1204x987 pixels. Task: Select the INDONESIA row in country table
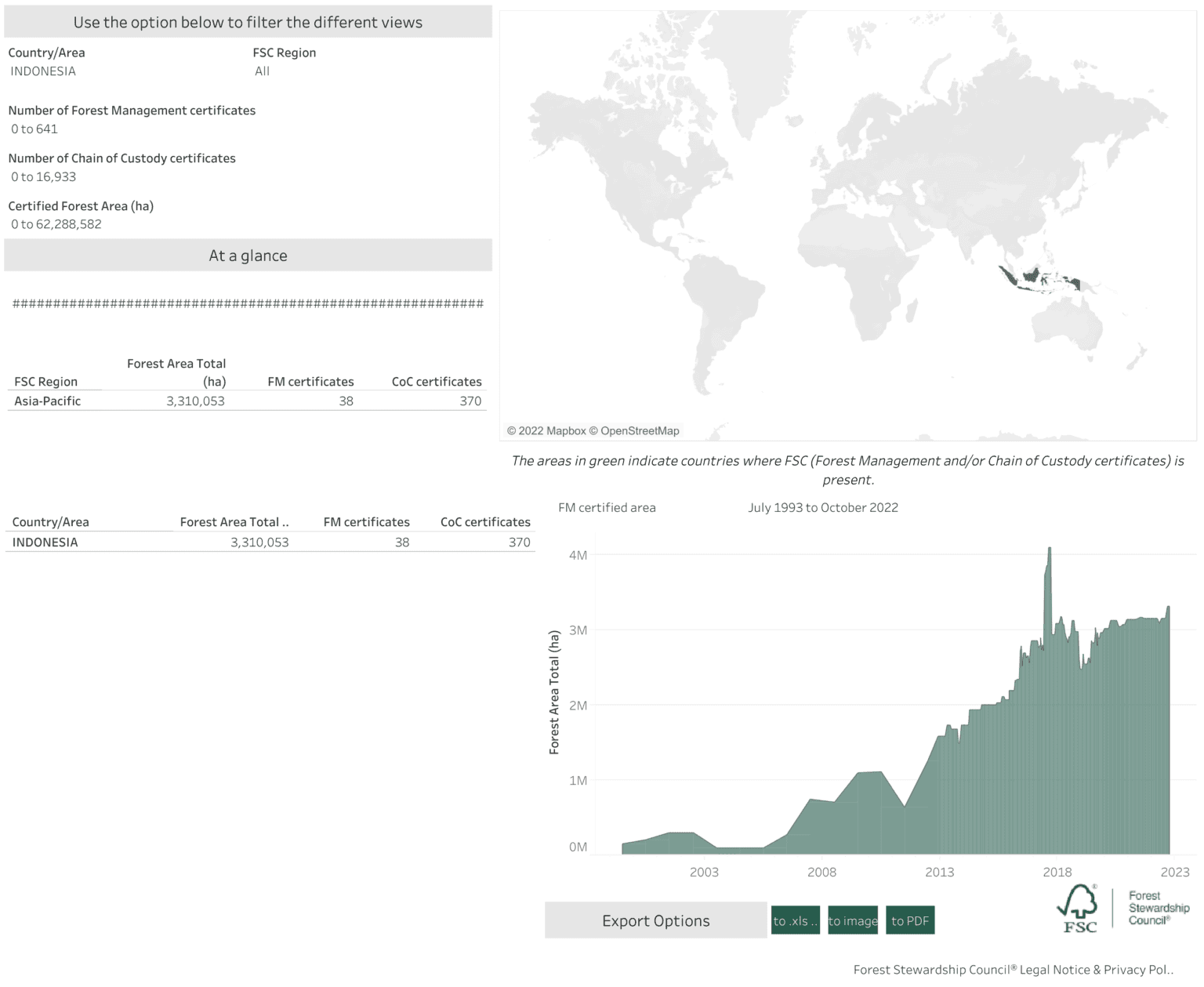(x=45, y=542)
